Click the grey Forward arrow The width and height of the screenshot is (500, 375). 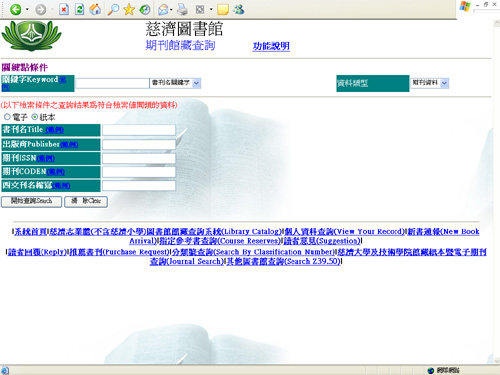point(41,9)
